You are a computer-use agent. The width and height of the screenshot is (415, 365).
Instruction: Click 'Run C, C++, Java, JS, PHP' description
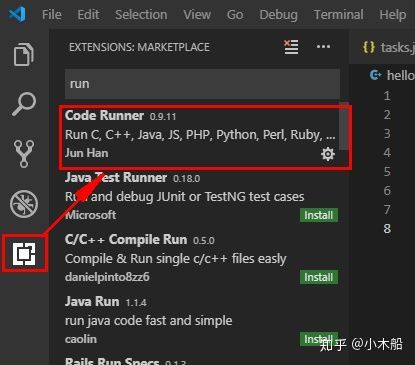point(200,135)
